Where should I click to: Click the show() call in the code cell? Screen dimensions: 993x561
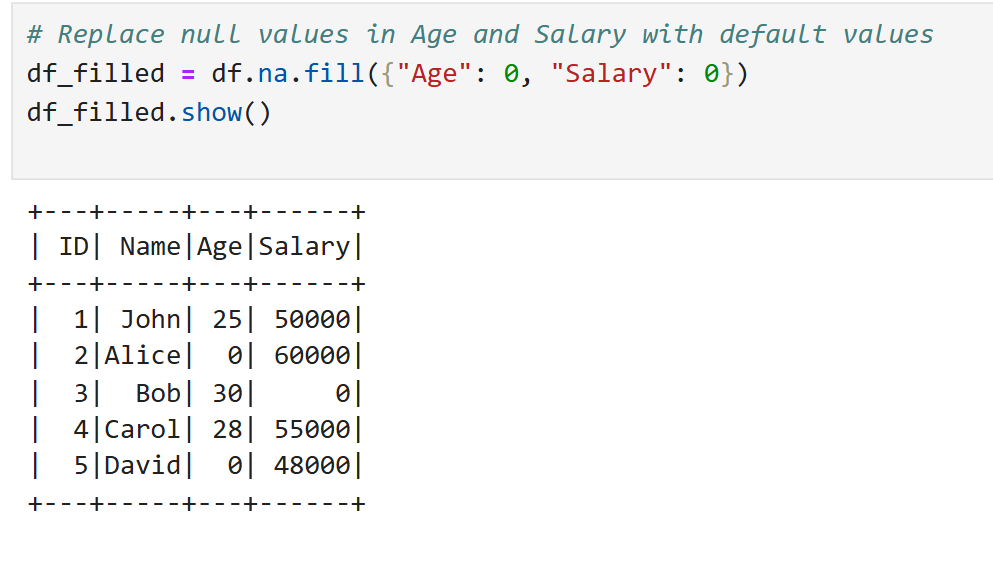pyautogui.click(x=226, y=113)
